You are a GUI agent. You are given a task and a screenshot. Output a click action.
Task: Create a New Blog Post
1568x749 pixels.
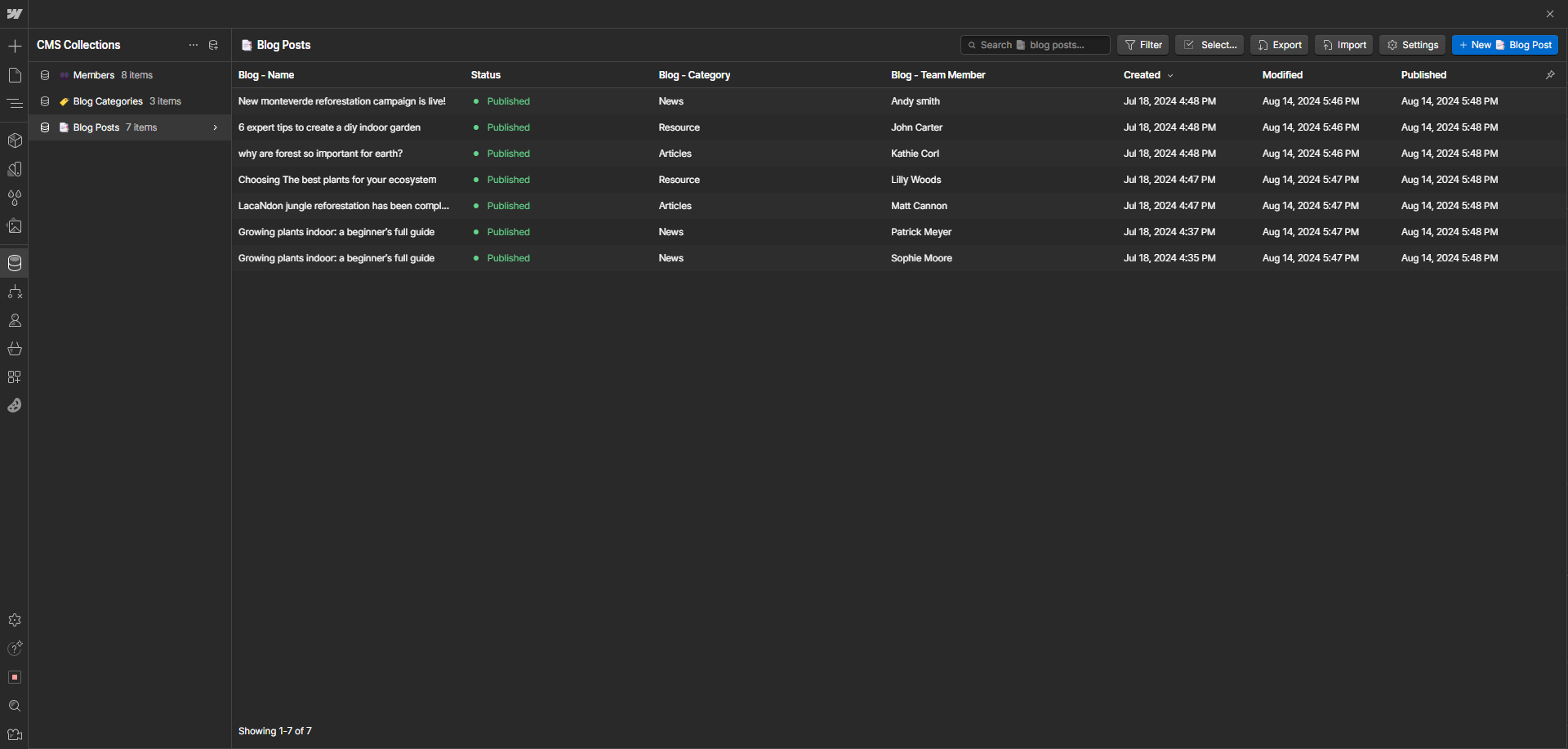pos(1505,45)
